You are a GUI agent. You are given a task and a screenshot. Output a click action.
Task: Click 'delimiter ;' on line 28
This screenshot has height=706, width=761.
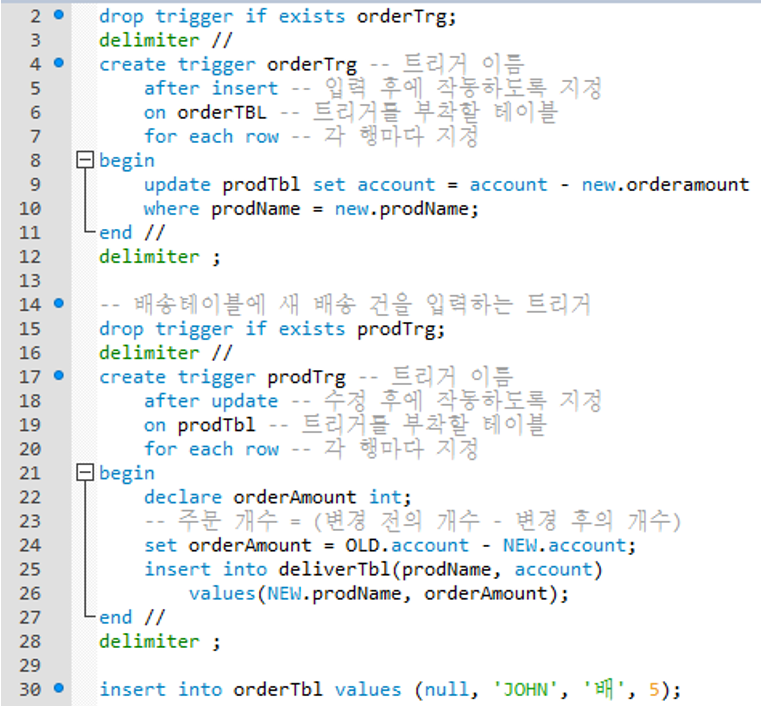point(160,642)
